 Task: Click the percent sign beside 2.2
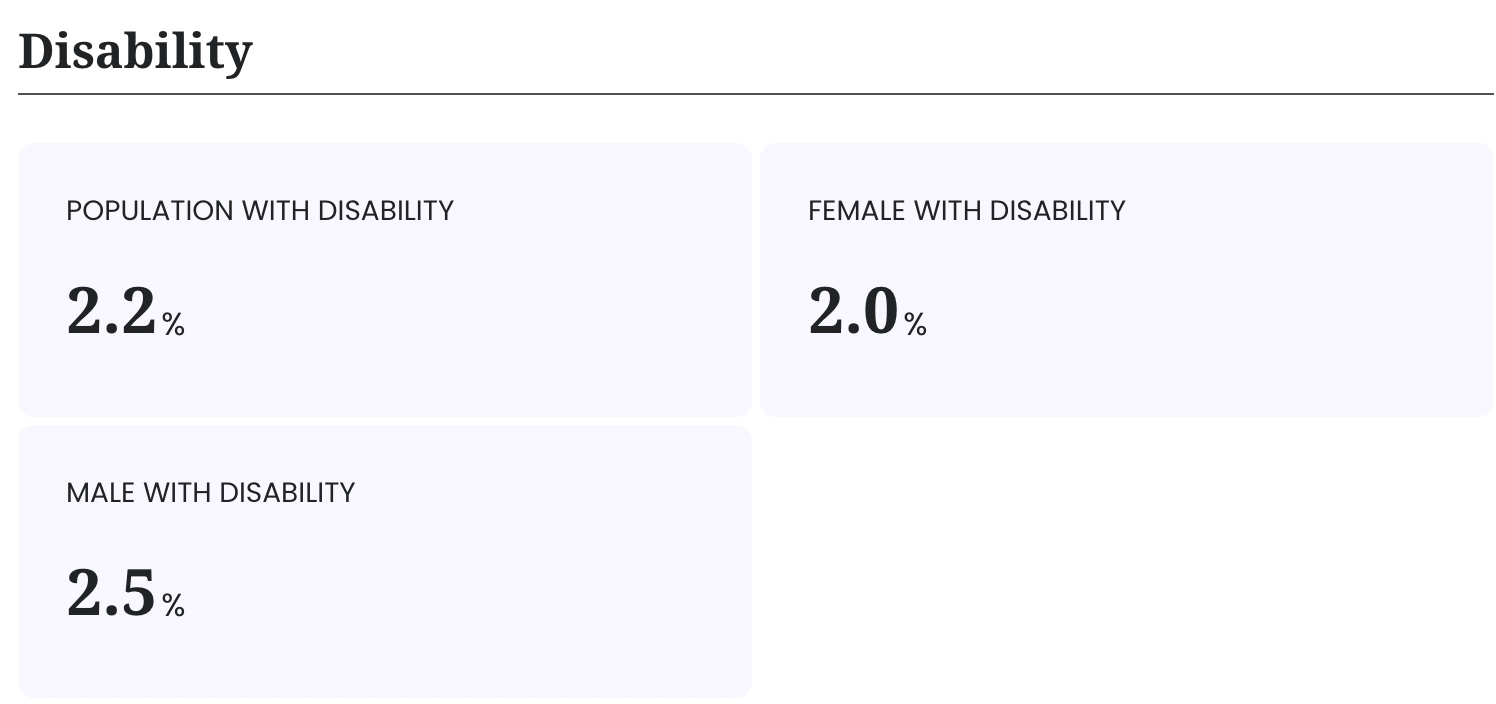coord(174,324)
